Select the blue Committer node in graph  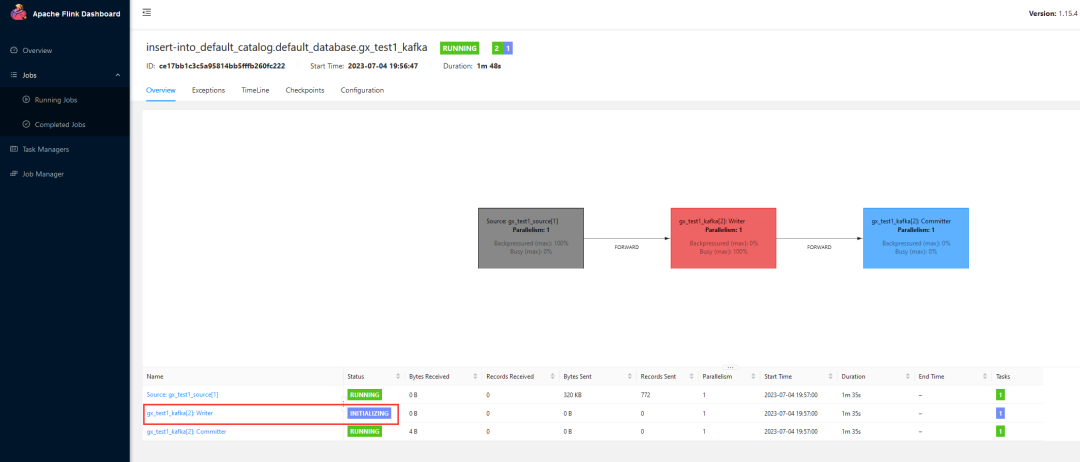click(x=916, y=238)
